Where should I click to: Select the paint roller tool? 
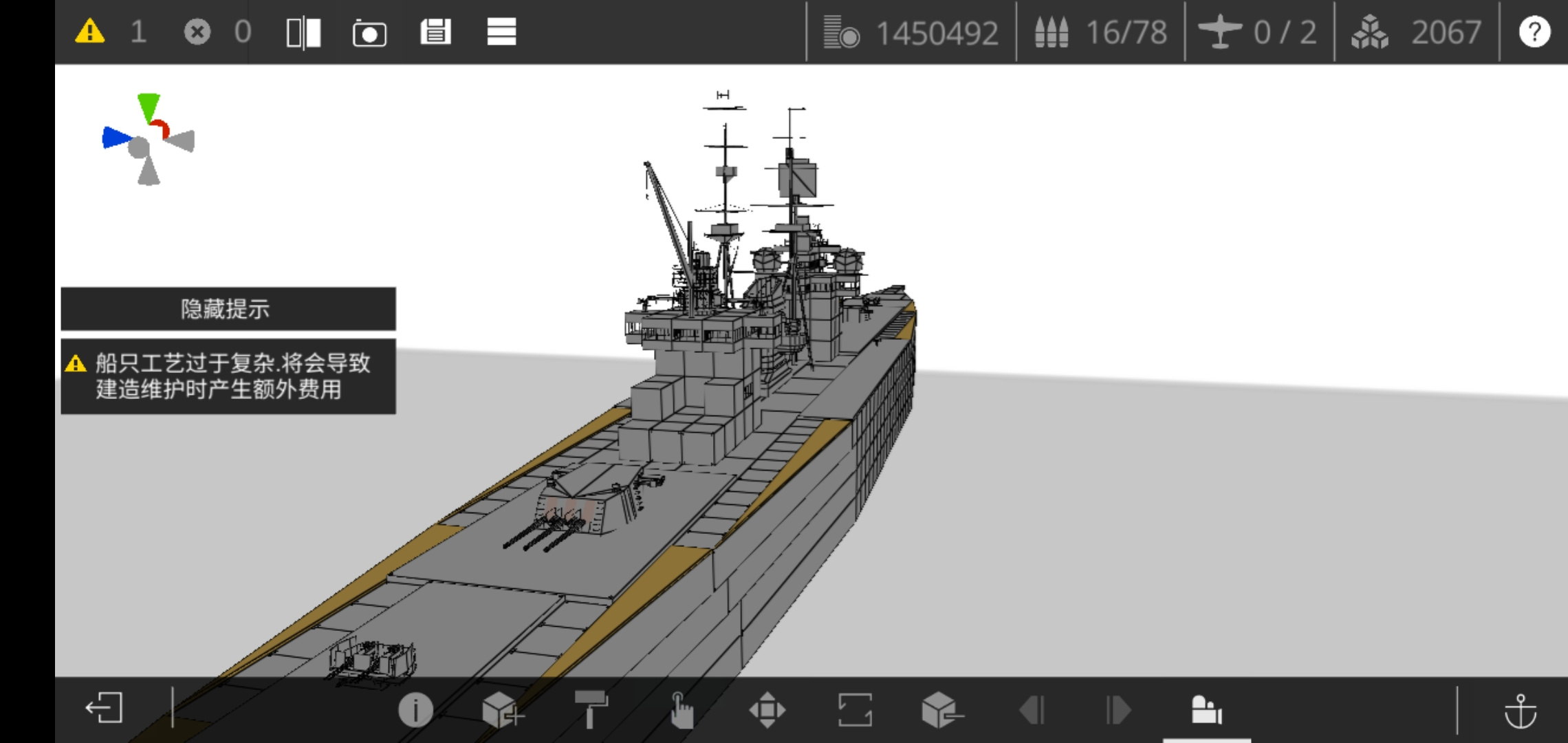[x=591, y=709]
